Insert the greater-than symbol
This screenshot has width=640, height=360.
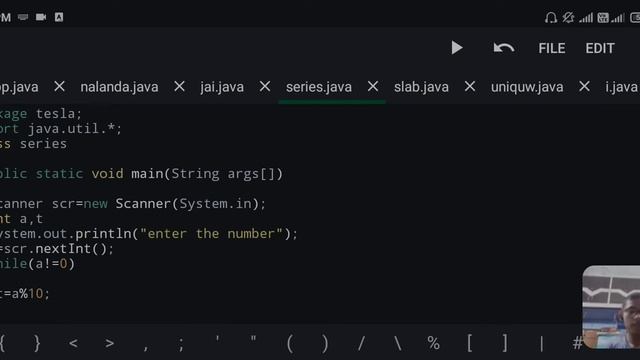coord(109,343)
